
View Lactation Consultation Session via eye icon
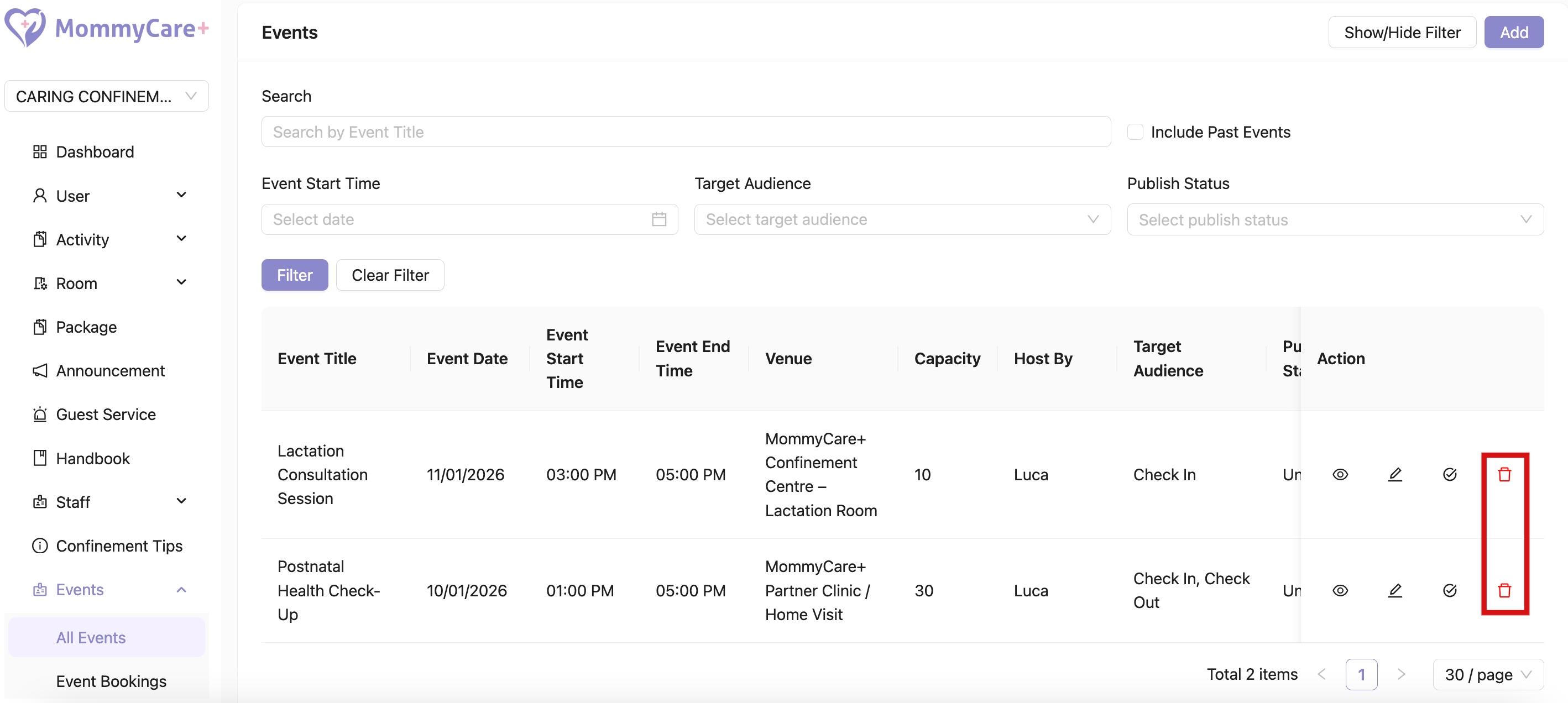point(1340,474)
